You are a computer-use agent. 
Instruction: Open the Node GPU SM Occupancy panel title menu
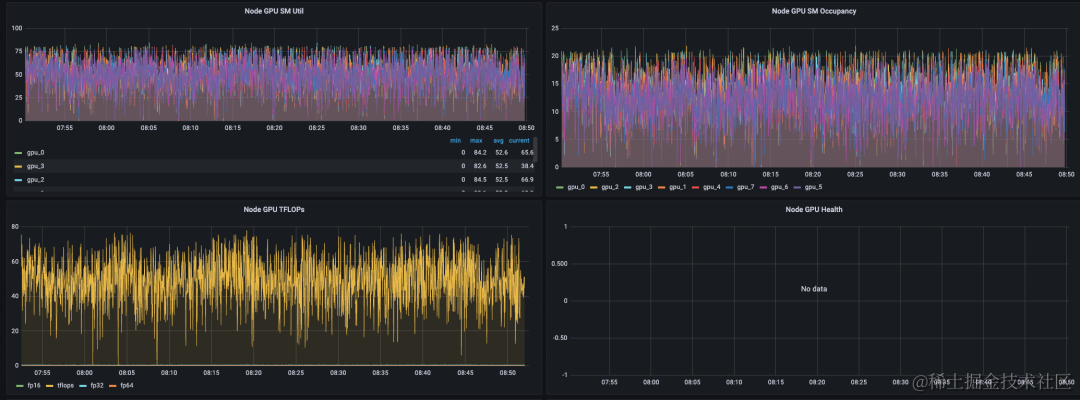coord(813,11)
